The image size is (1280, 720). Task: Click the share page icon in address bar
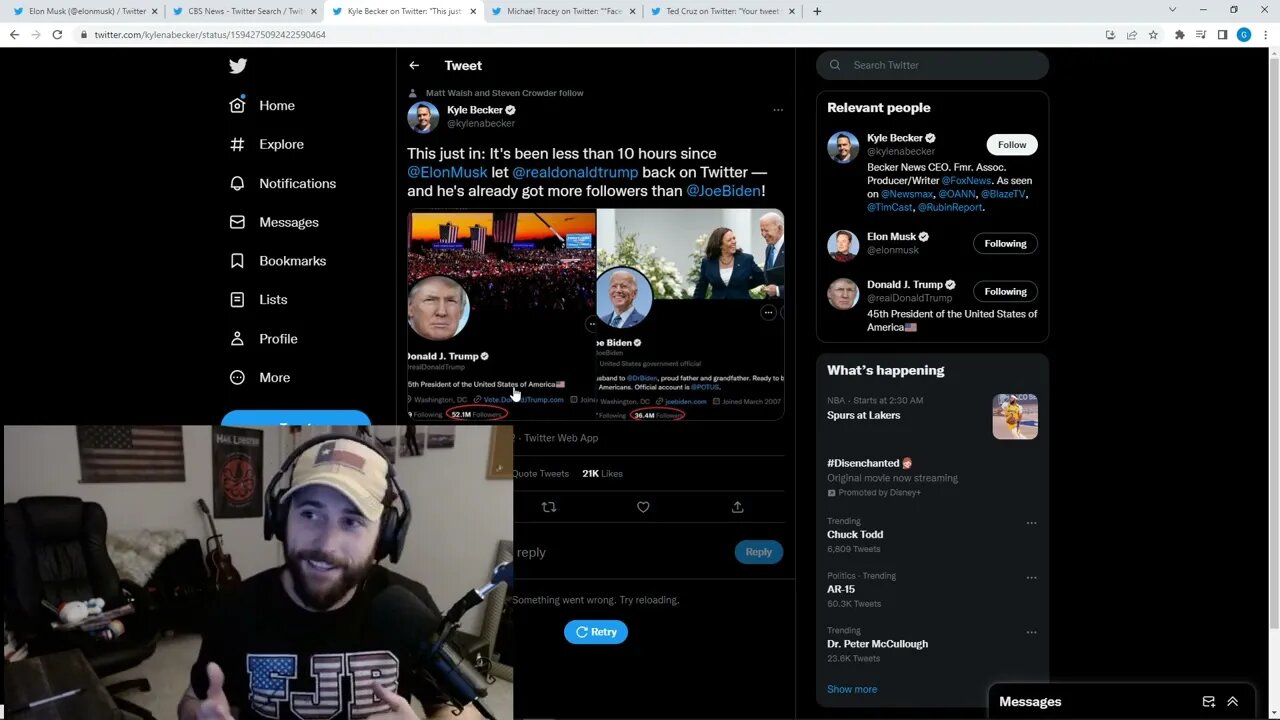click(1132, 34)
